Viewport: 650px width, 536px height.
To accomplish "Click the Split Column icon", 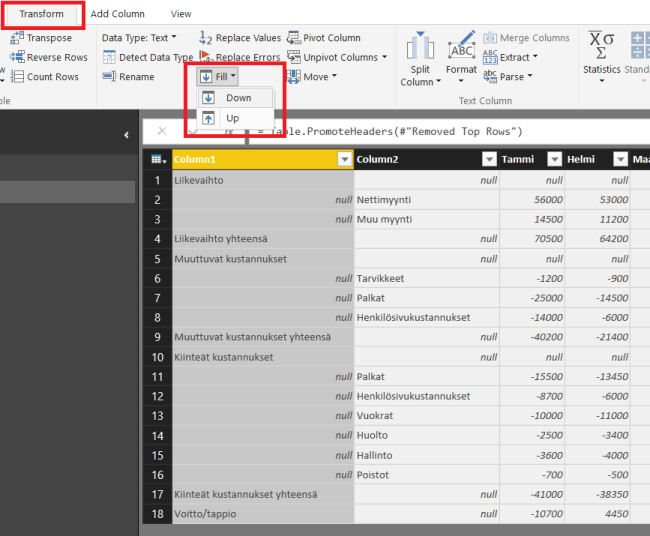I will 420,47.
